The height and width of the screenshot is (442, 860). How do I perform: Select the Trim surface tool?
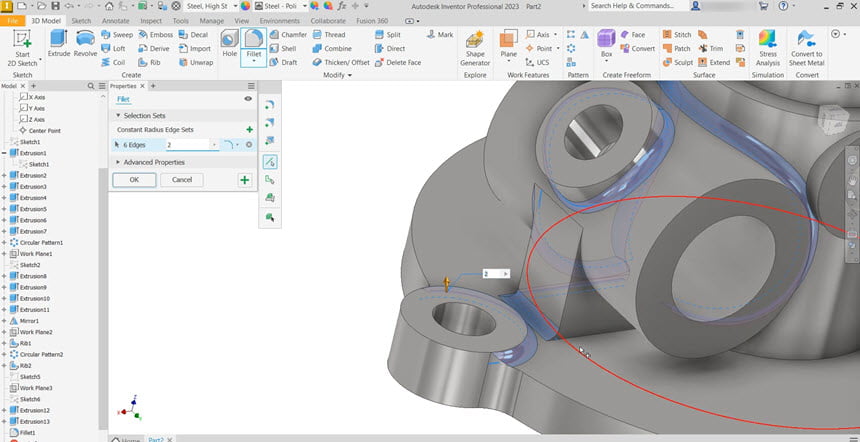[x=710, y=48]
